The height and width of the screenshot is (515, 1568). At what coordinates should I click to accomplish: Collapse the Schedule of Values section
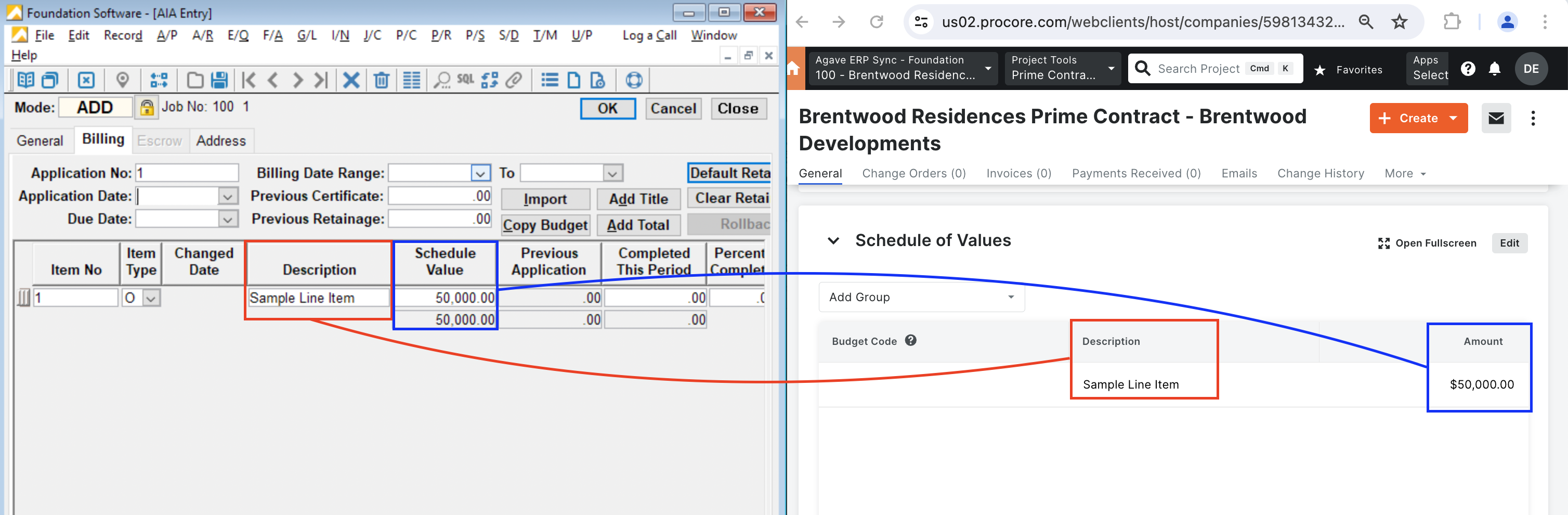pos(833,240)
